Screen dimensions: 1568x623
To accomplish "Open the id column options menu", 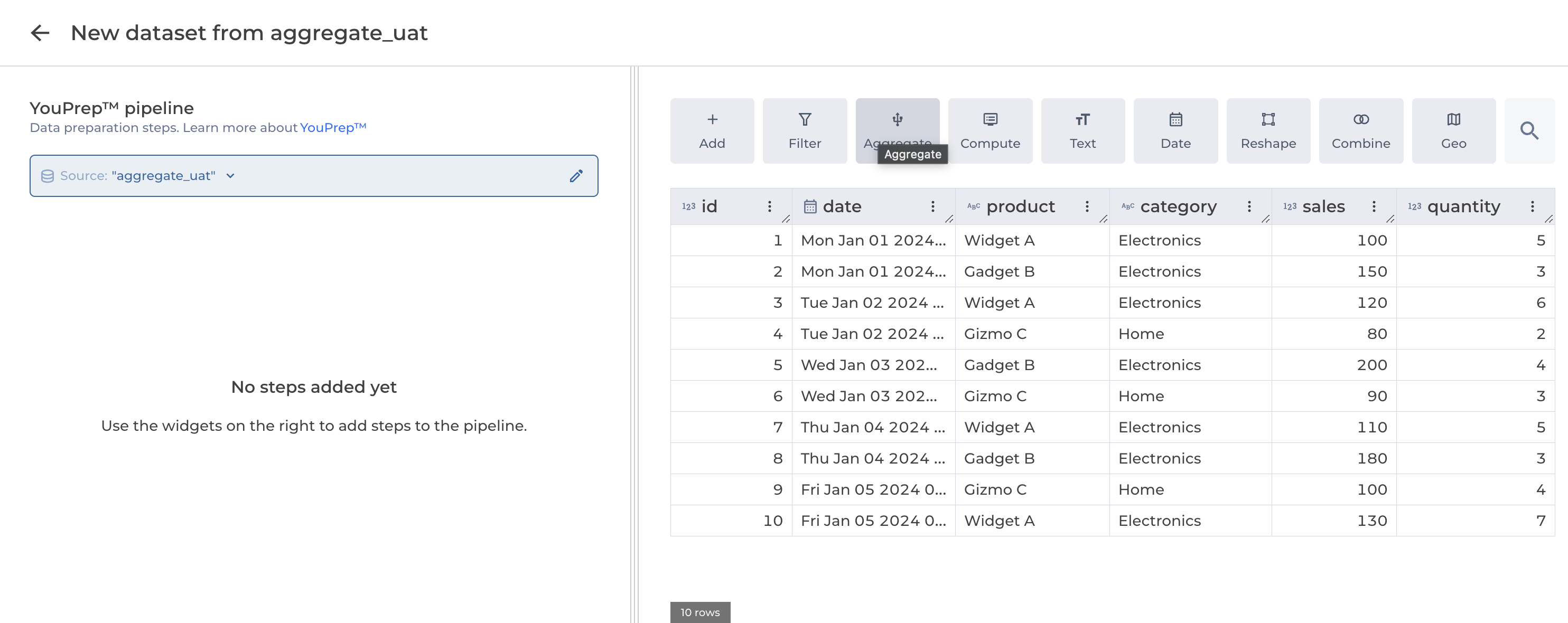I will pos(769,206).
